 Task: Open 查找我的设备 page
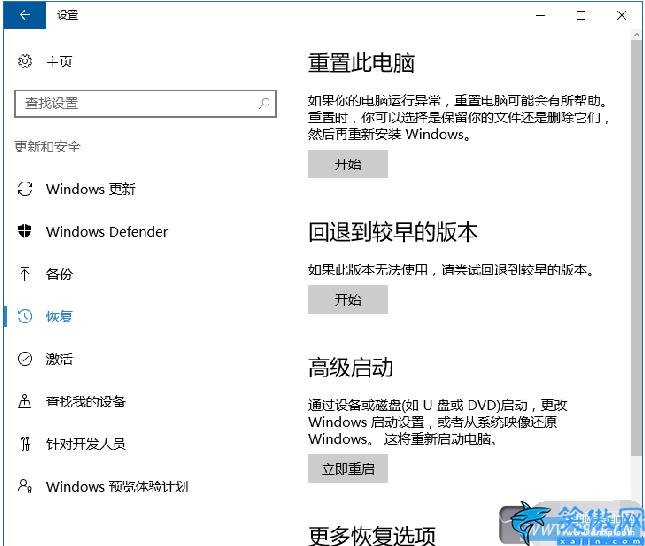86,401
